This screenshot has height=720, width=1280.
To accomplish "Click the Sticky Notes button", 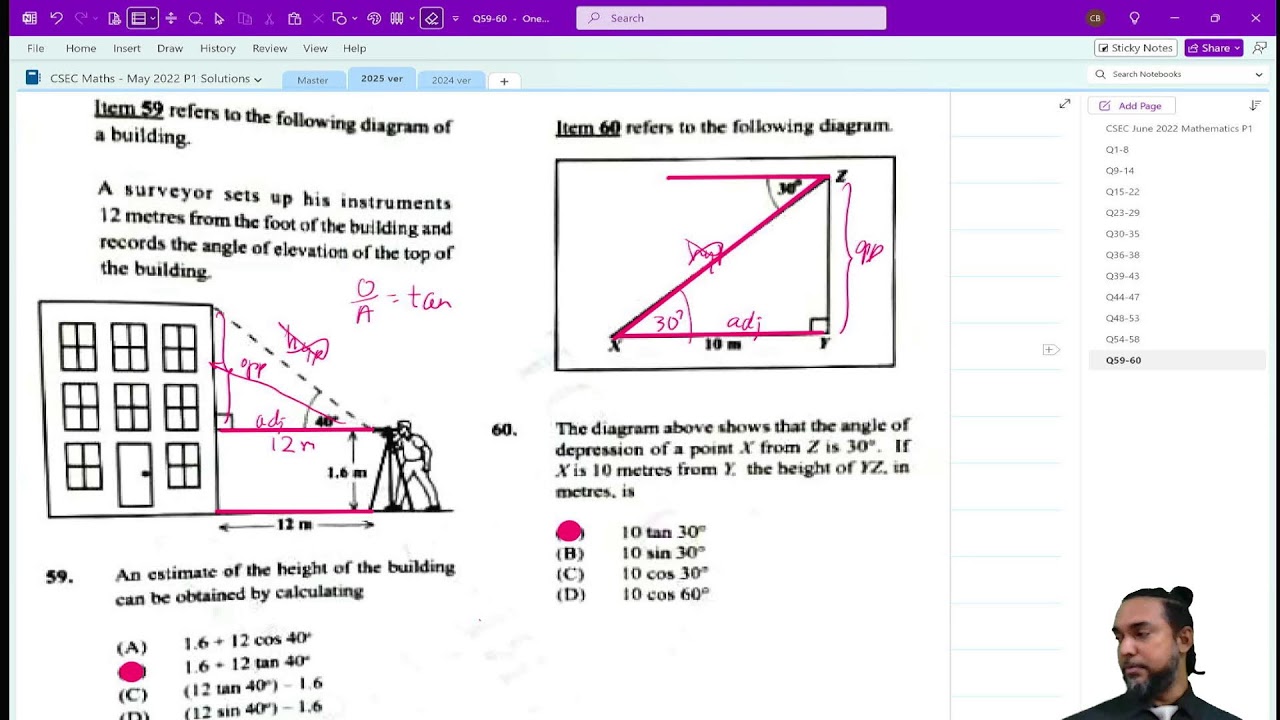I will point(1135,48).
